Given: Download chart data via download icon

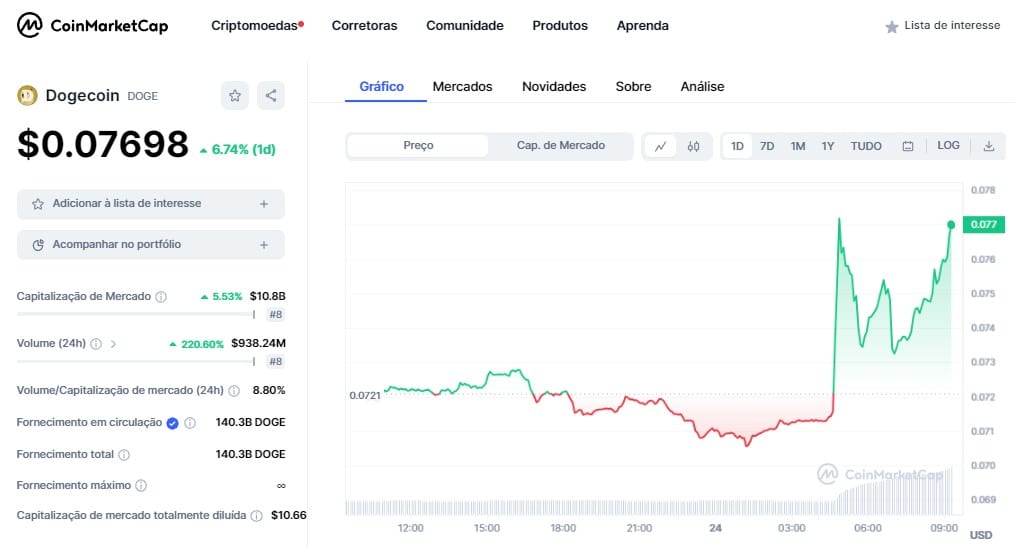Looking at the screenshot, I should (988, 146).
